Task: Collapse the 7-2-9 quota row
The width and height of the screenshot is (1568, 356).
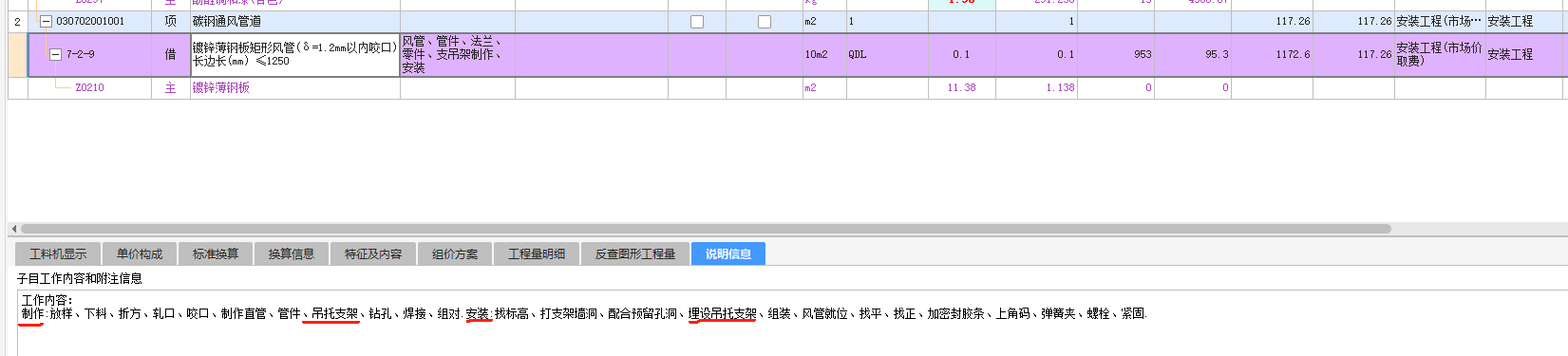Action: pyautogui.click(x=55, y=55)
